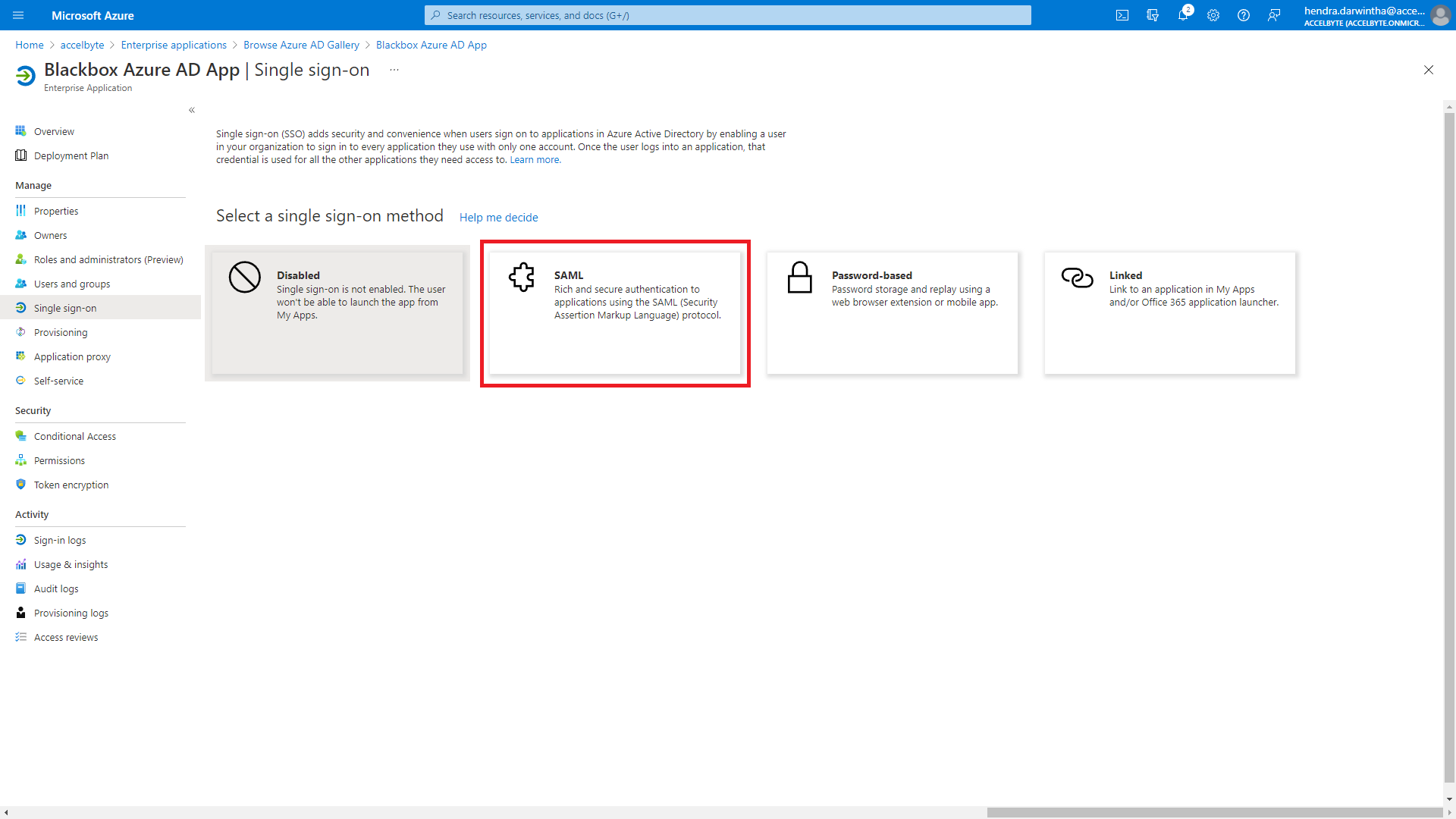
Task: Open the Help question mark icon
Action: click(x=1244, y=15)
